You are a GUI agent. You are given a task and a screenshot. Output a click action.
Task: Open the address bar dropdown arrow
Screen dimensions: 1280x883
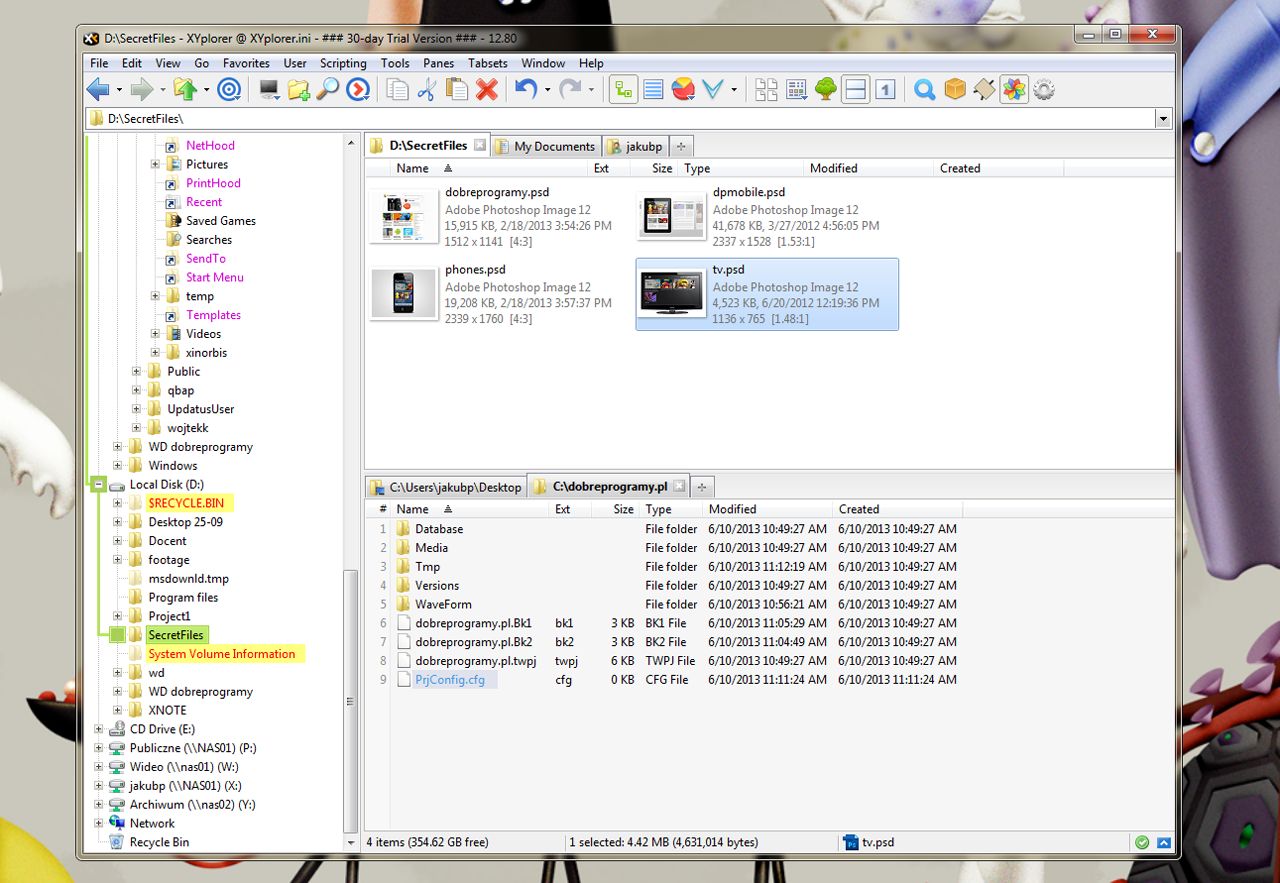point(1162,119)
